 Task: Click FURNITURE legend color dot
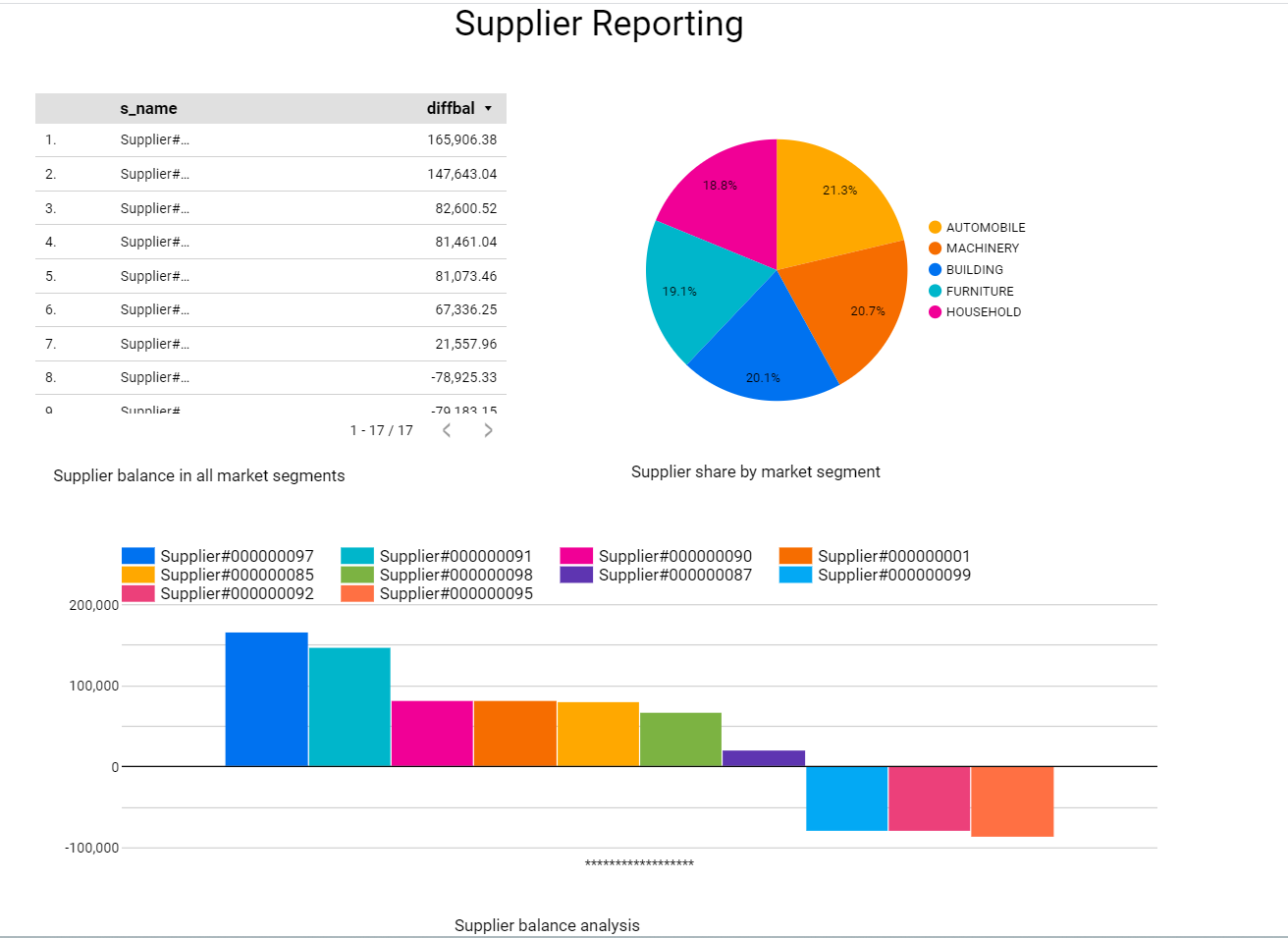click(x=935, y=291)
